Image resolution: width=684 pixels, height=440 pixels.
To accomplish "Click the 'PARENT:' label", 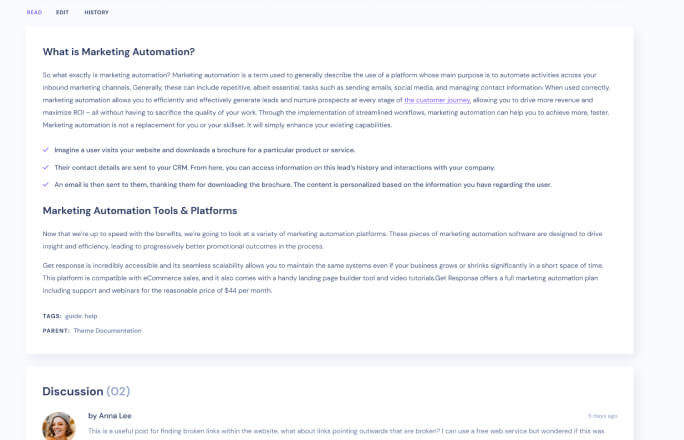I will (x=56, y=330).
